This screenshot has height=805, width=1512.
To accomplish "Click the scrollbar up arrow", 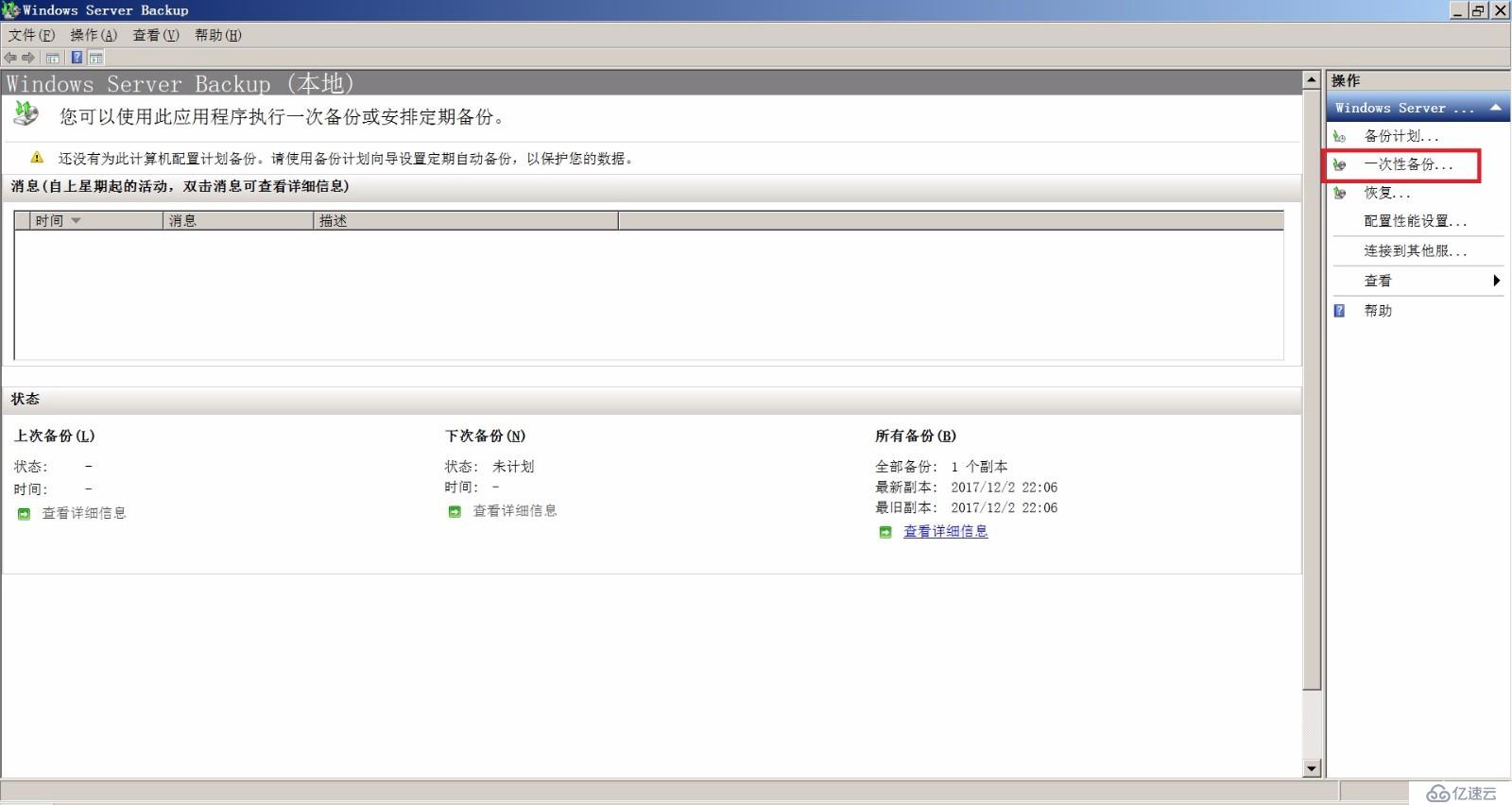I will pos(1312,80).
